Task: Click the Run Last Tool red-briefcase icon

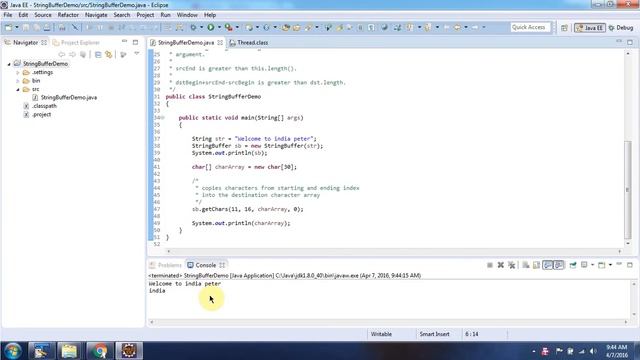Action: [x=229, y=27]
